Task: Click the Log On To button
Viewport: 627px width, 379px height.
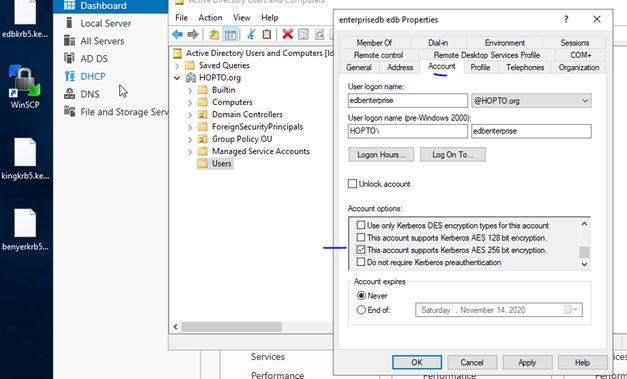Action: (x=453, y=155)
